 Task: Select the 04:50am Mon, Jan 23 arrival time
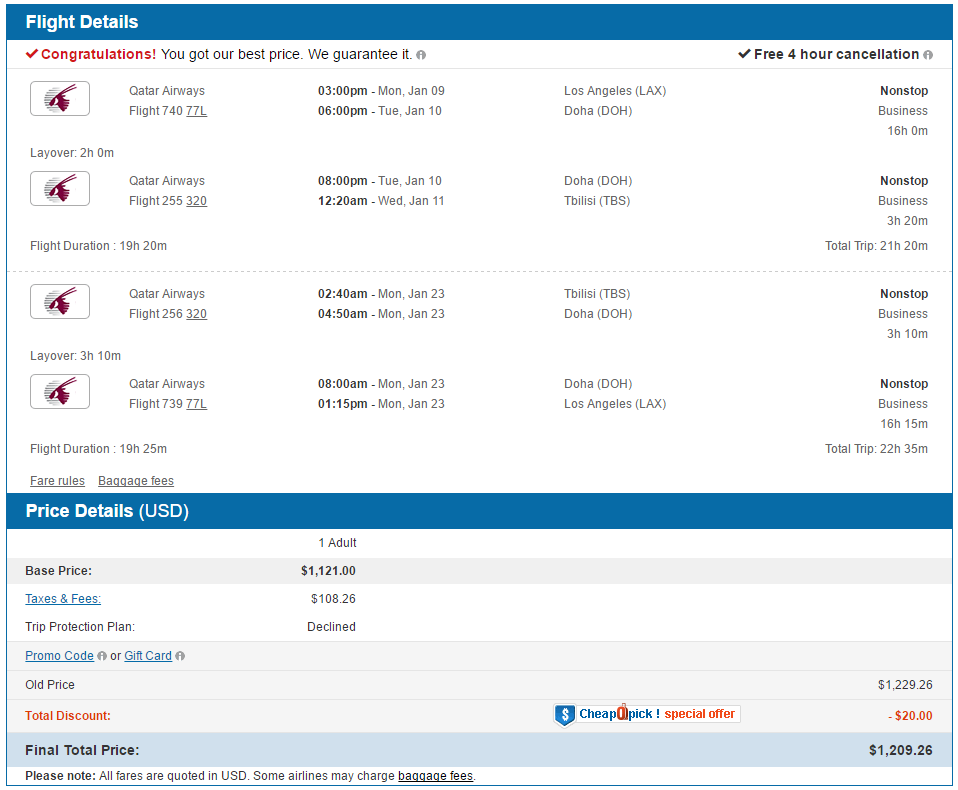click(x=381, y=313)
